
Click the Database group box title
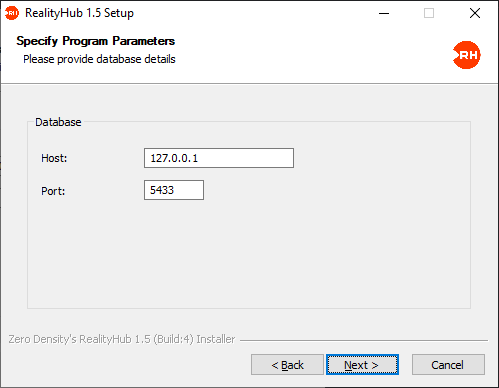58,122
